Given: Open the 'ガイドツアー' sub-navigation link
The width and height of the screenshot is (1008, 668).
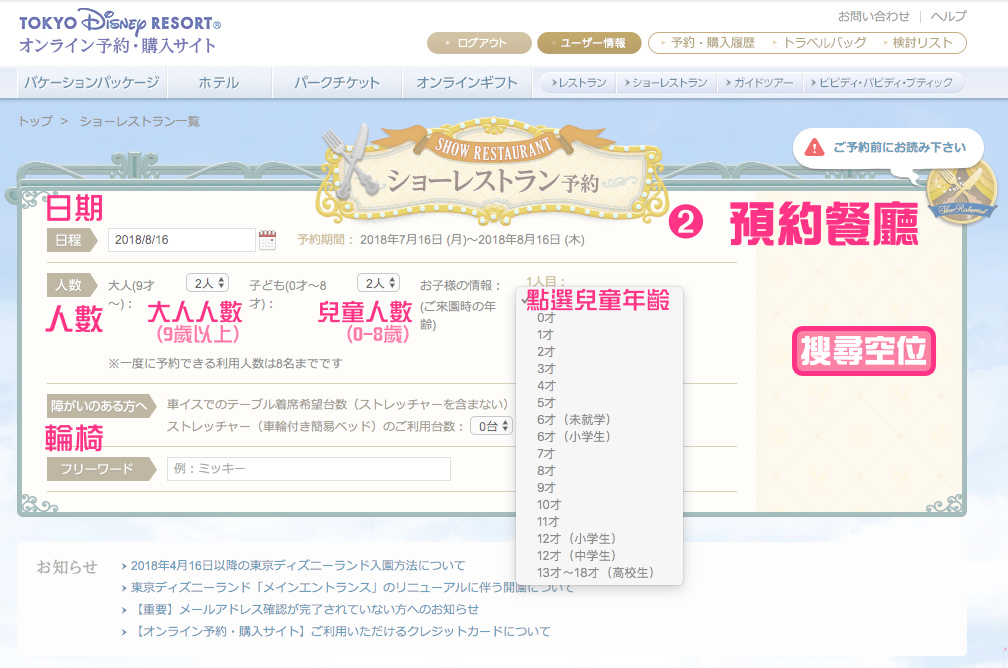Looking at the screenshot, I should point(759,83).
